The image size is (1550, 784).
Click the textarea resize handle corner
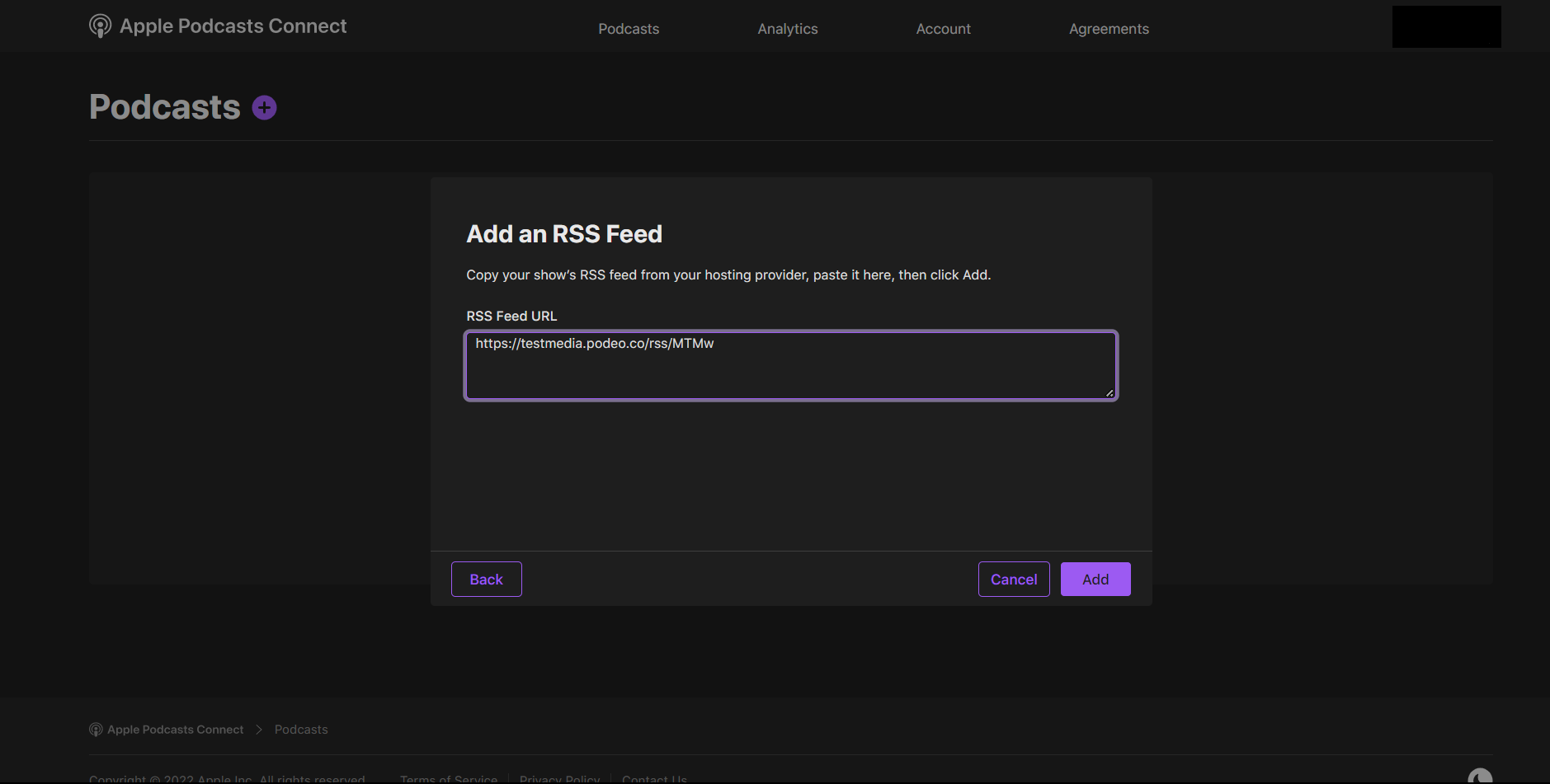[1109, 393]
